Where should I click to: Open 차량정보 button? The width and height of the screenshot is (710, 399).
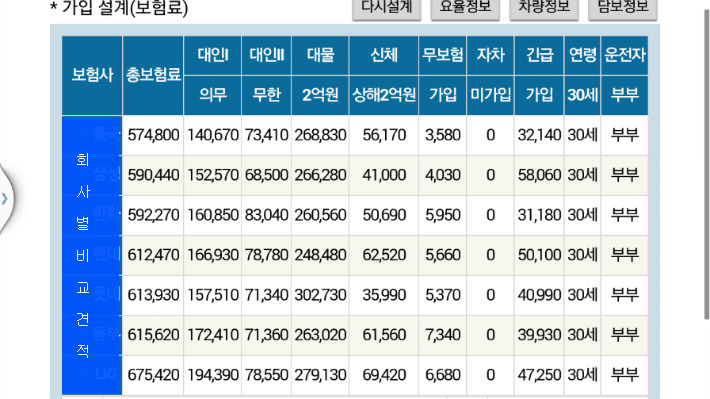click(544, 9)
